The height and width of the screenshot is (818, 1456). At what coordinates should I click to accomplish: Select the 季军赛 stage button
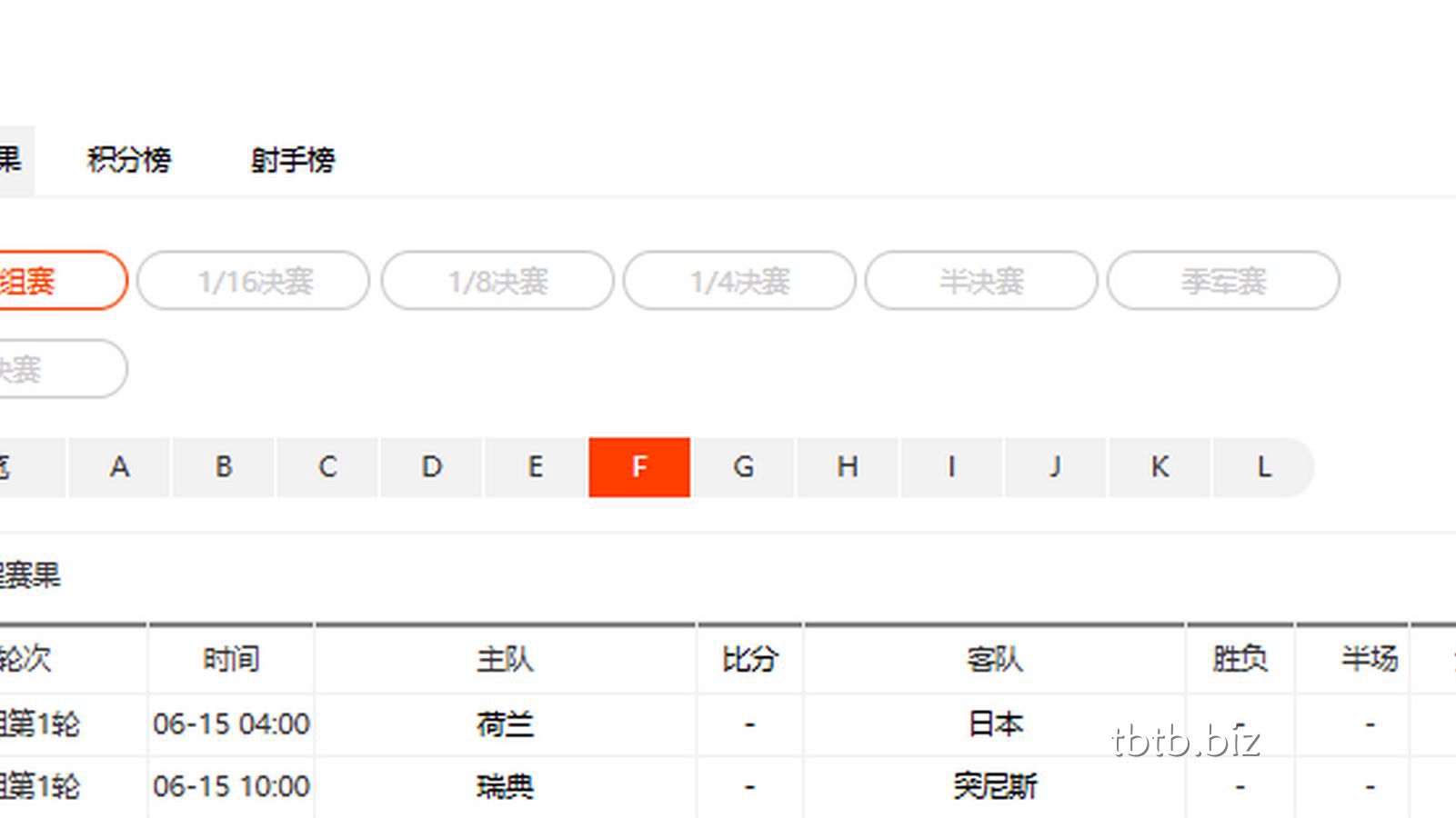1223,281
